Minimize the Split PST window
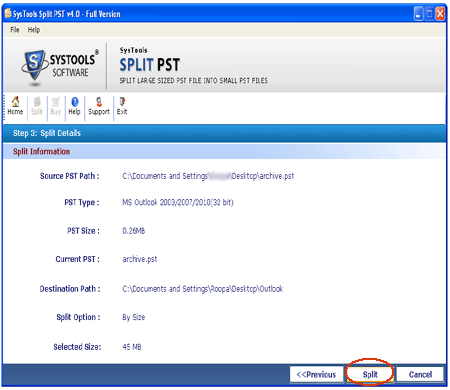The height and width of the screenshot is (390, 450). click(418, 14)
